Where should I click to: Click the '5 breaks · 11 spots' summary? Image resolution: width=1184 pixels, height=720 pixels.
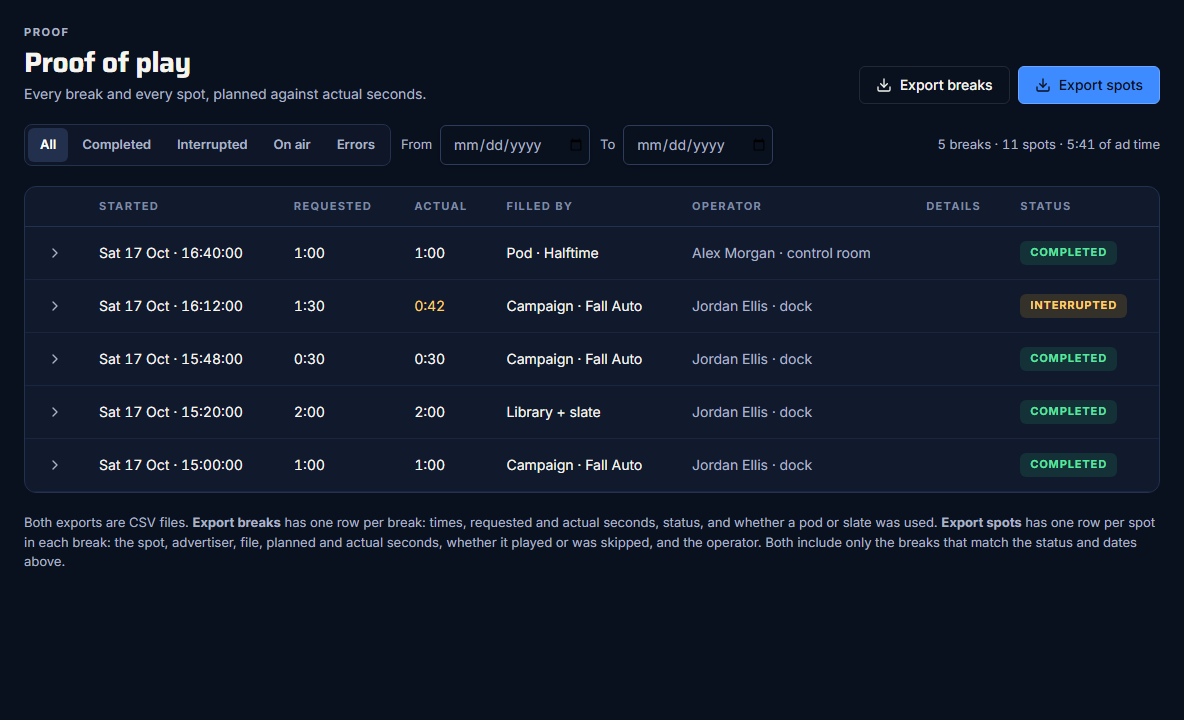pos(1049,145)
